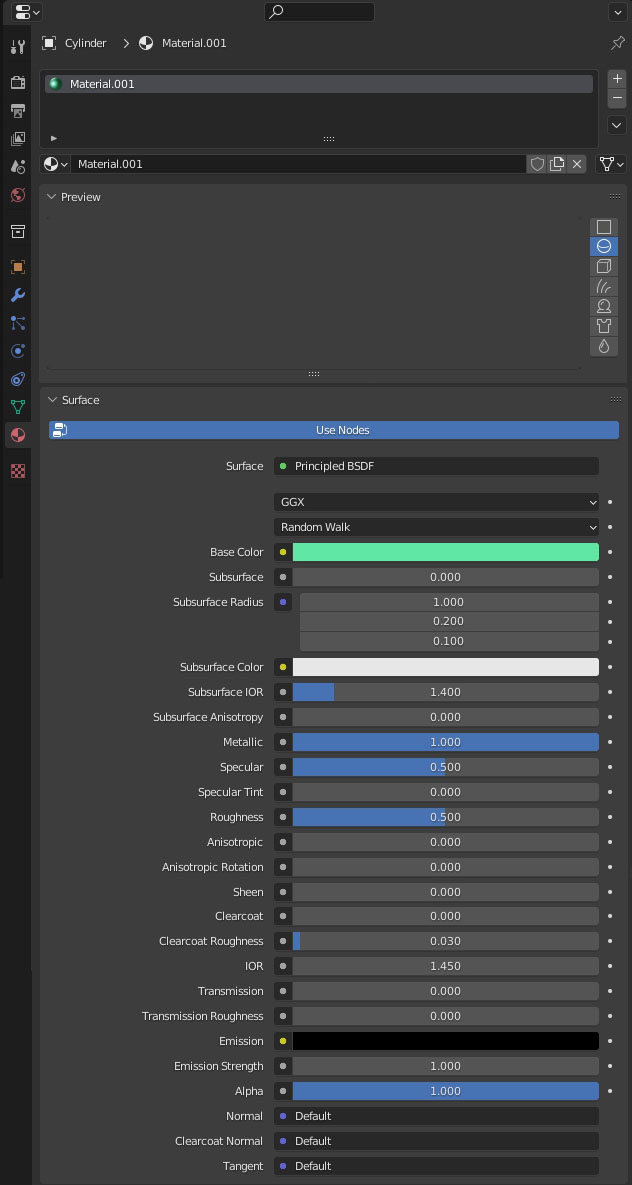Expand the material list filter triangle

point(54,138)
